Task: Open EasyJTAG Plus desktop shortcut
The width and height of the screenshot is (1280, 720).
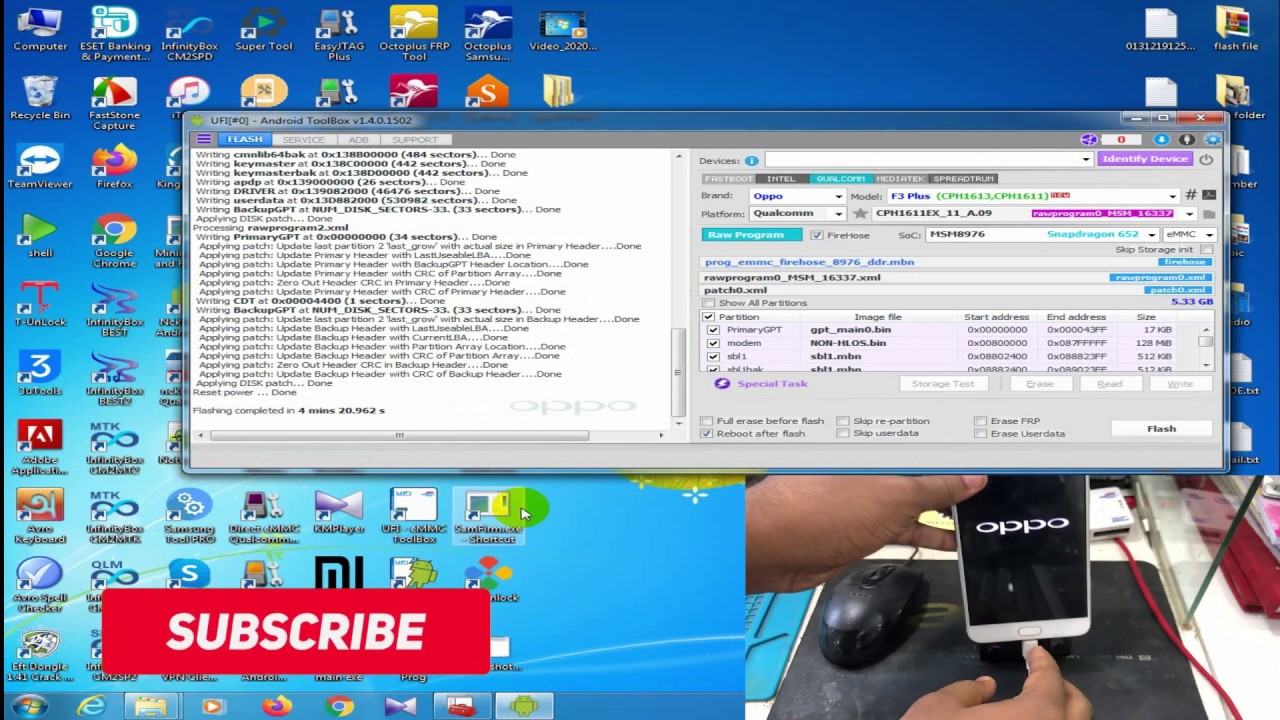Action: [x=338, y=33]
